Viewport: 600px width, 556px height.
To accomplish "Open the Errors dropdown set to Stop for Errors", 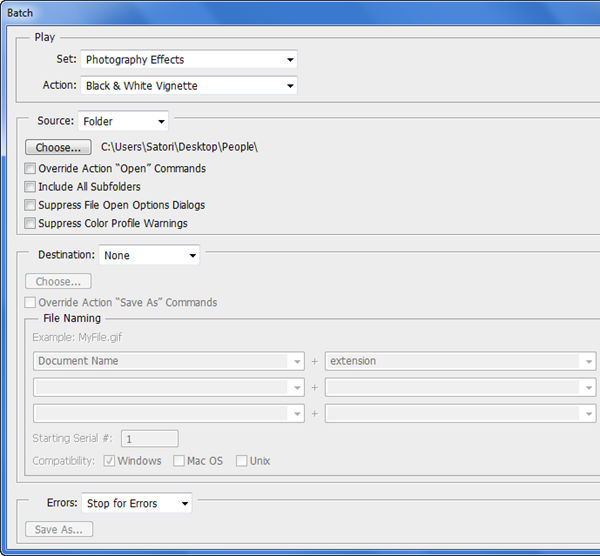I will pyautogui.click(x=136, y=504).
